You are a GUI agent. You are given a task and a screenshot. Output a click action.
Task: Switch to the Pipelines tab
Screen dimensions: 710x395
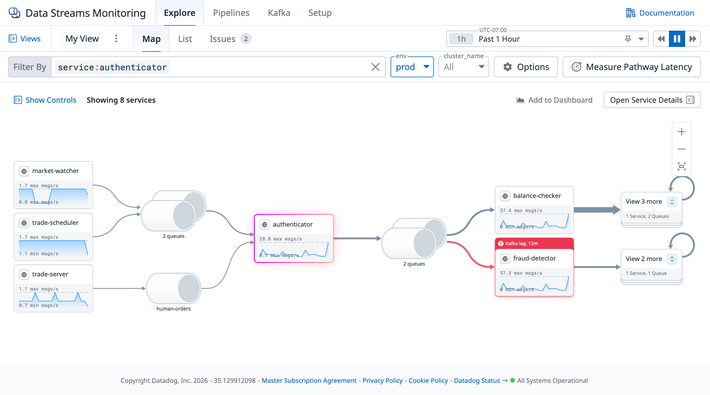tap(231, 13)
